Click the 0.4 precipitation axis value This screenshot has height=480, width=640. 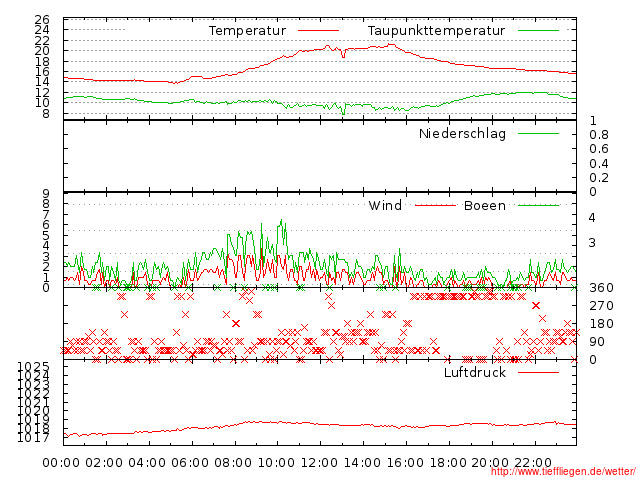tap(599, 164)
